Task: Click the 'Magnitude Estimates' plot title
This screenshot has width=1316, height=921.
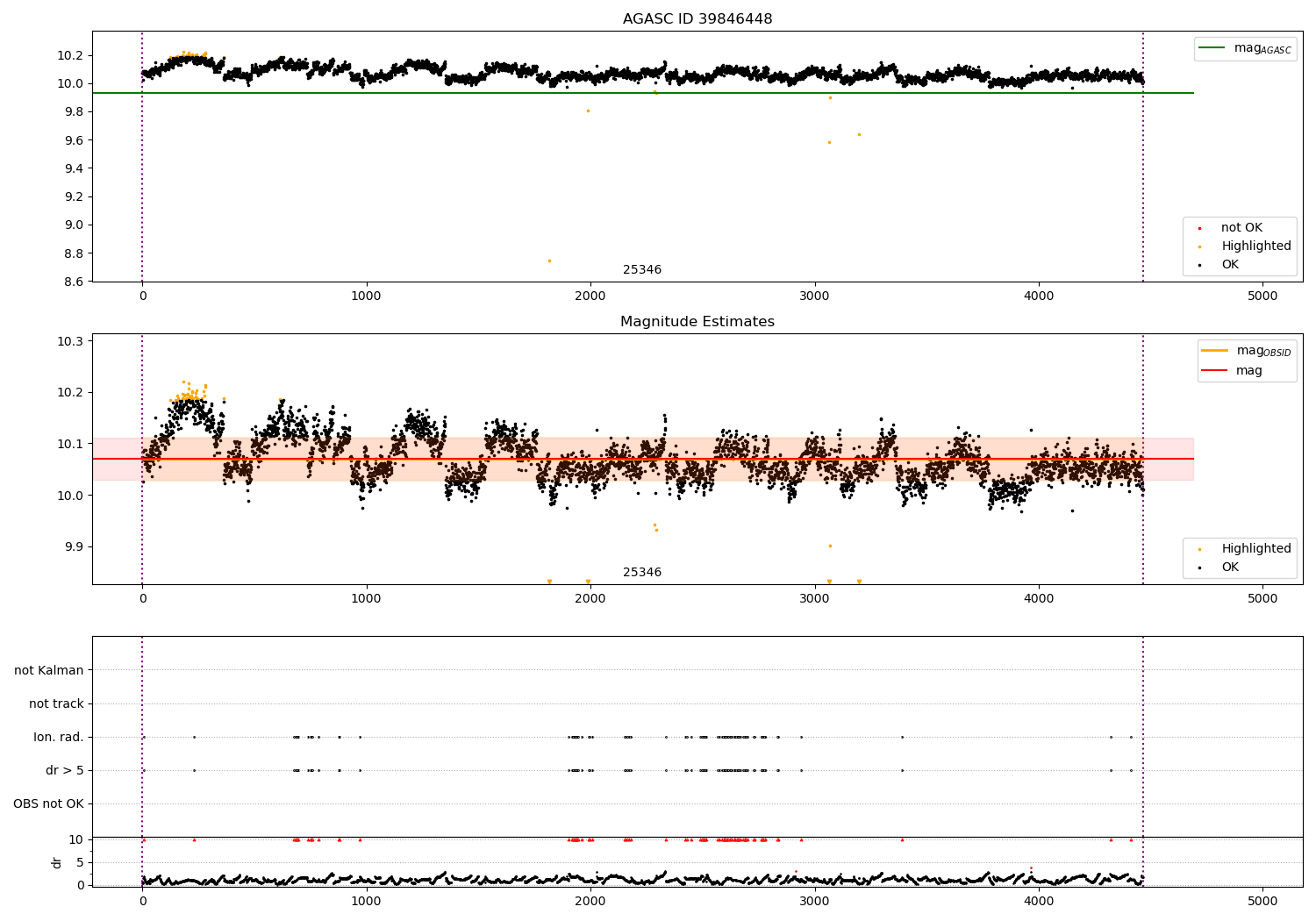Action: tap(697, 322)
